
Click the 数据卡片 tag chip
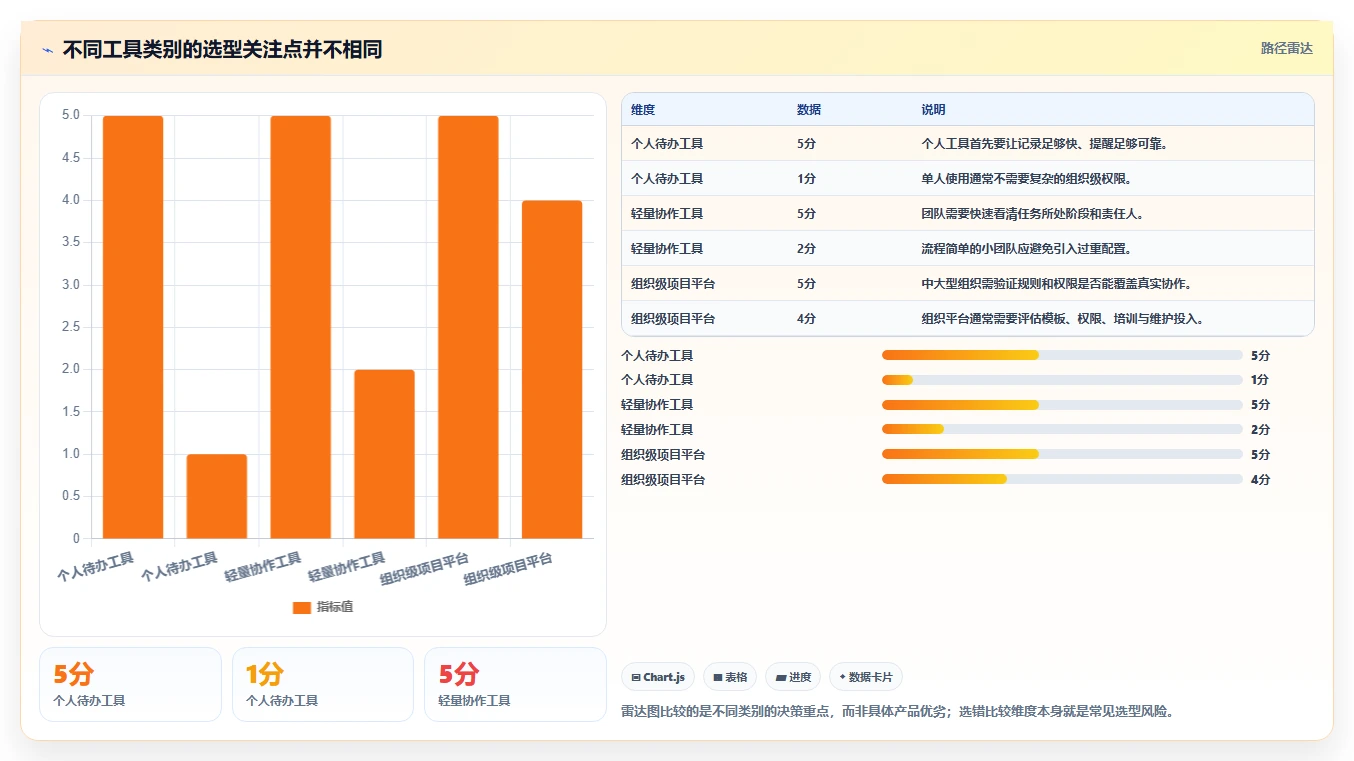click(x=866, y=677)
